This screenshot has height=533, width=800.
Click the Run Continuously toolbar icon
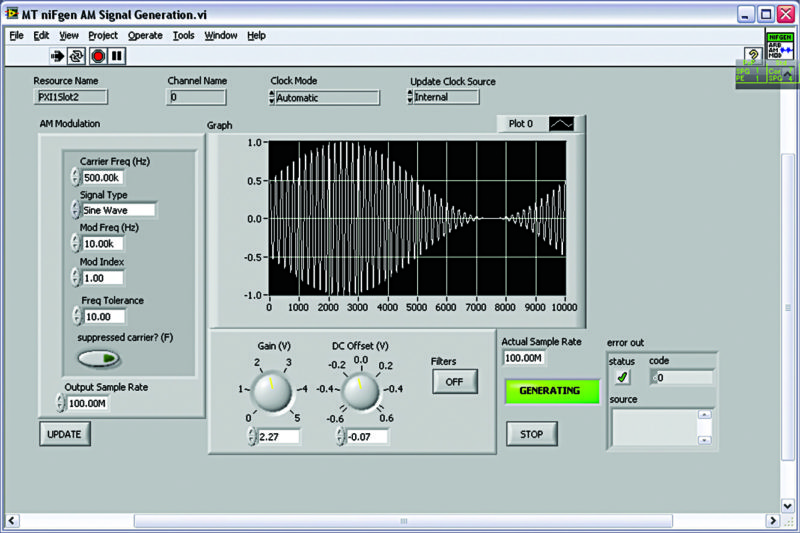77,55
